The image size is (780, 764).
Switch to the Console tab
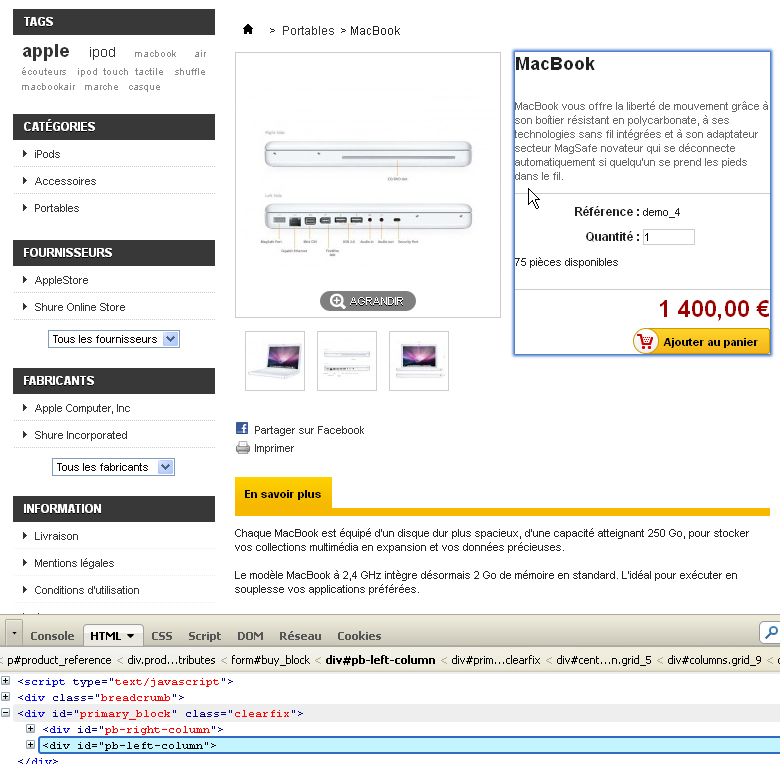click(52, 636)
